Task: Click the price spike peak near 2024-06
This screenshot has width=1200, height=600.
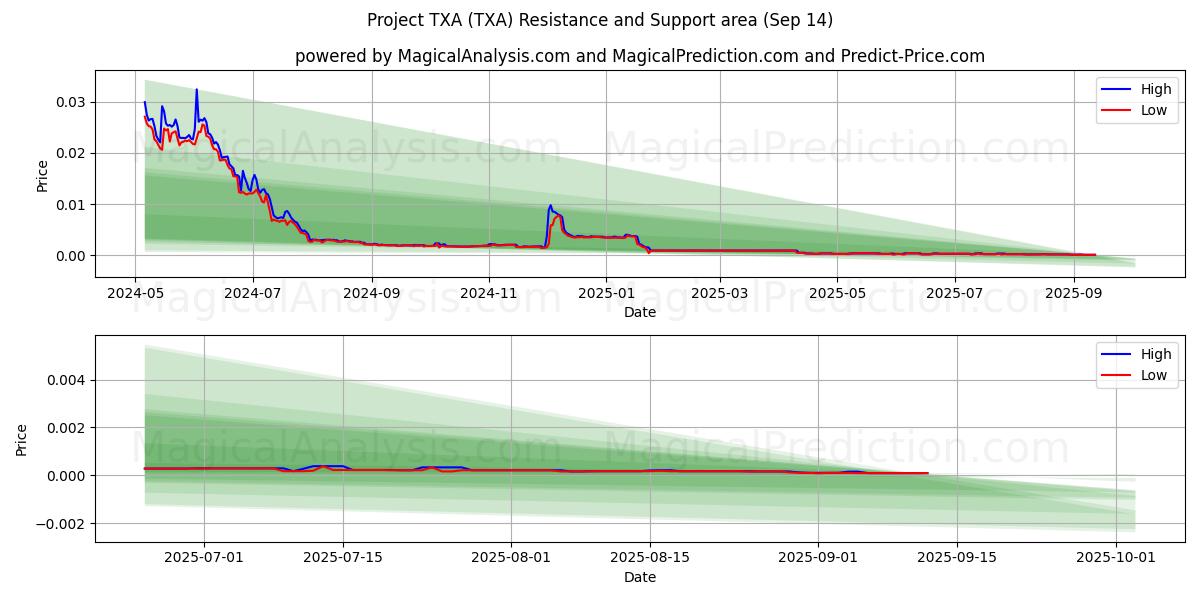Action: (x=196, y=90)
